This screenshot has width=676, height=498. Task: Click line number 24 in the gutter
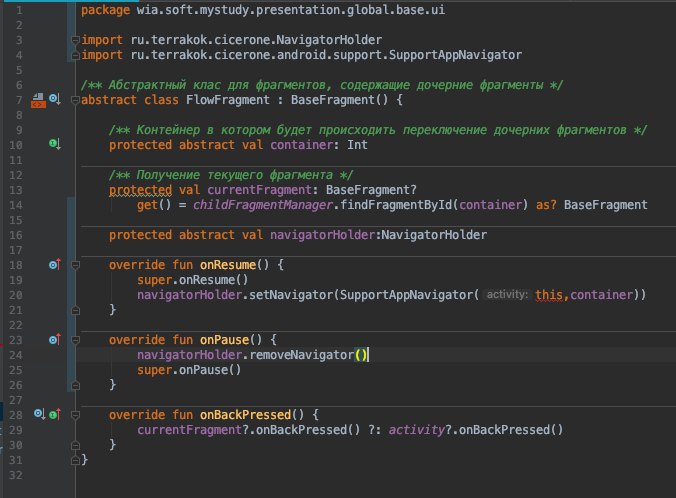(16, 355)
